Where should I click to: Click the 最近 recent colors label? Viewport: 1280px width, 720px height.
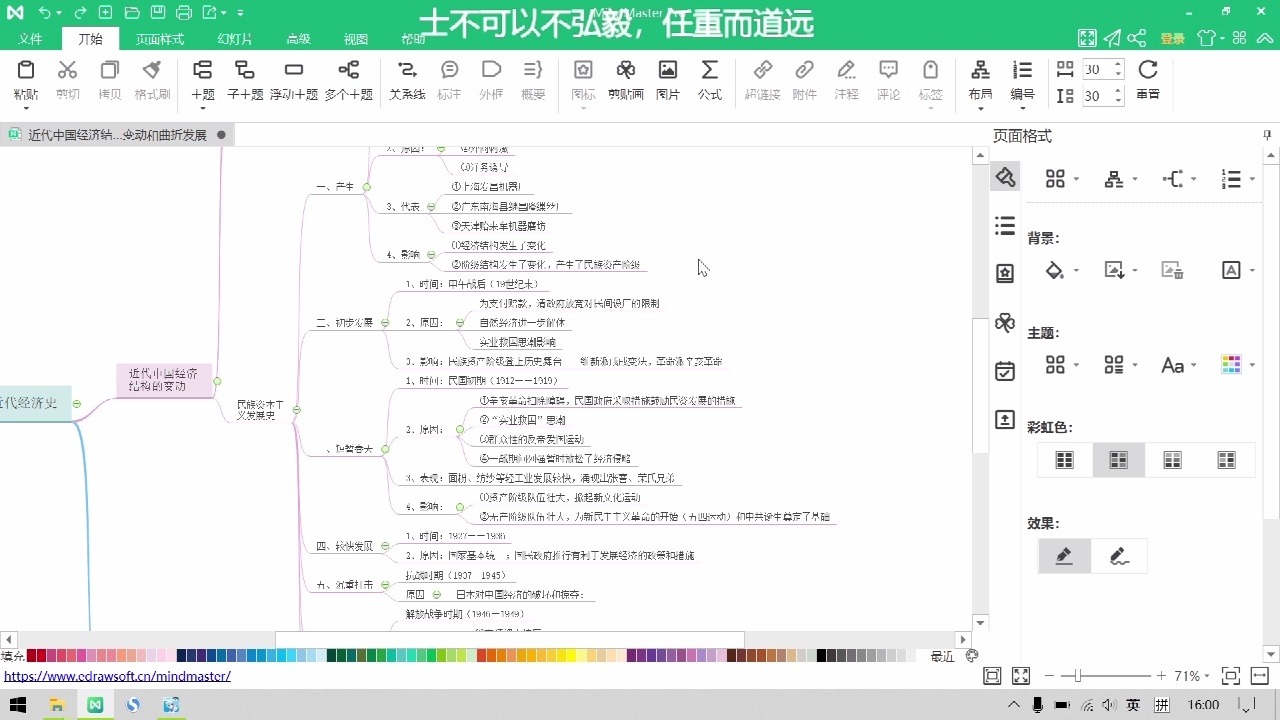[x=942, y=656]
